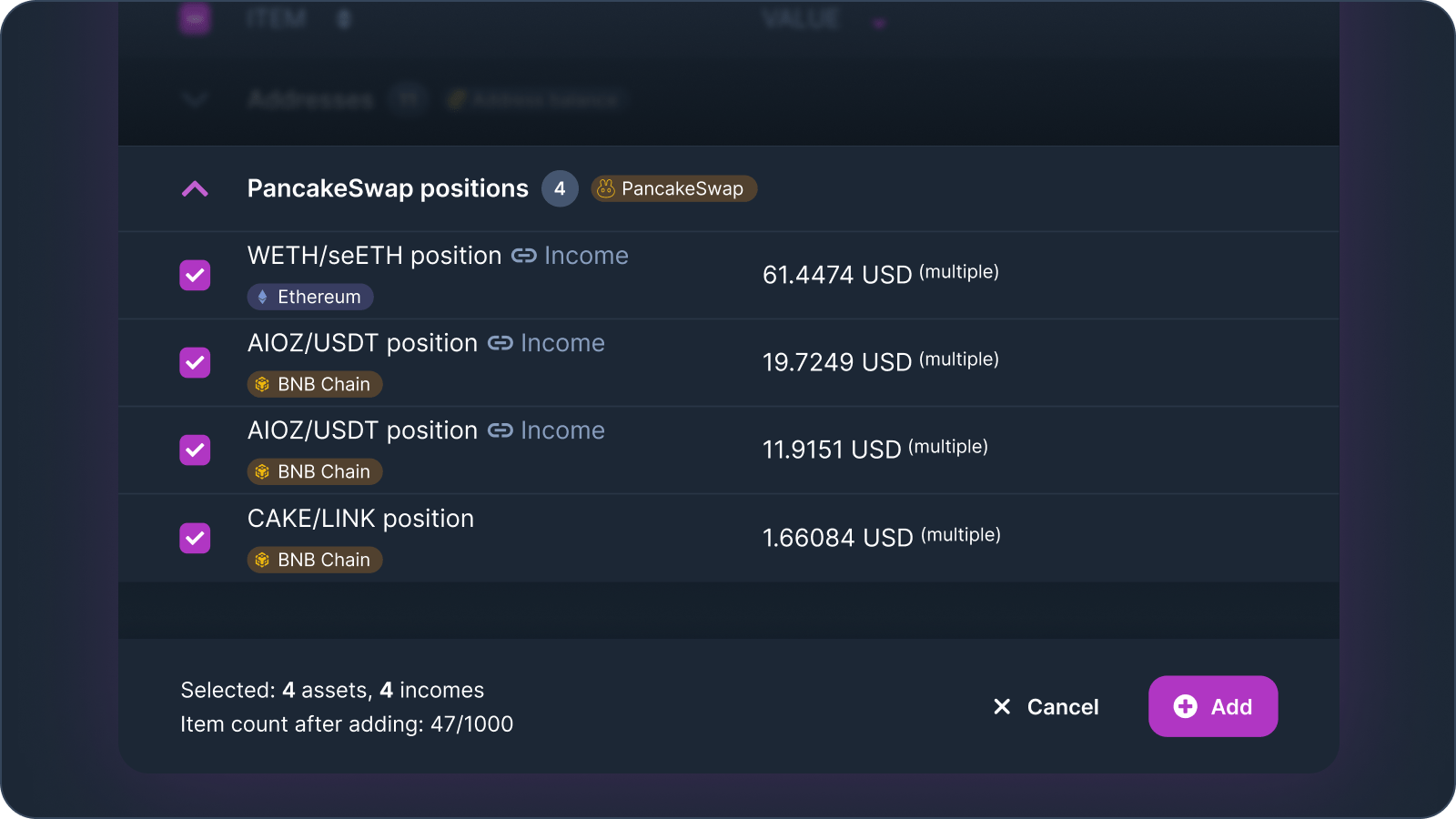
Task: Expand the Addresses section
Action: pos(194,100)
